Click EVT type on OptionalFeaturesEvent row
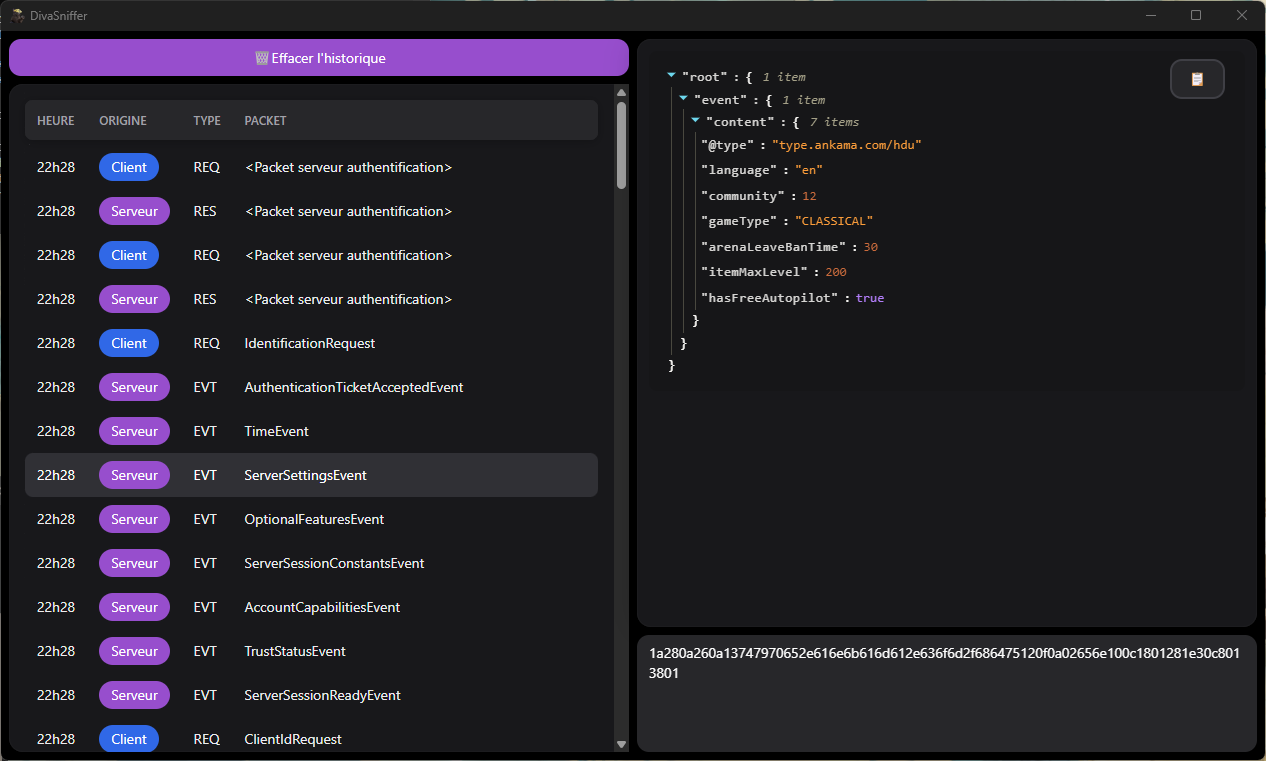Viewport: 1266px width, 761px height. click(205, 519)
